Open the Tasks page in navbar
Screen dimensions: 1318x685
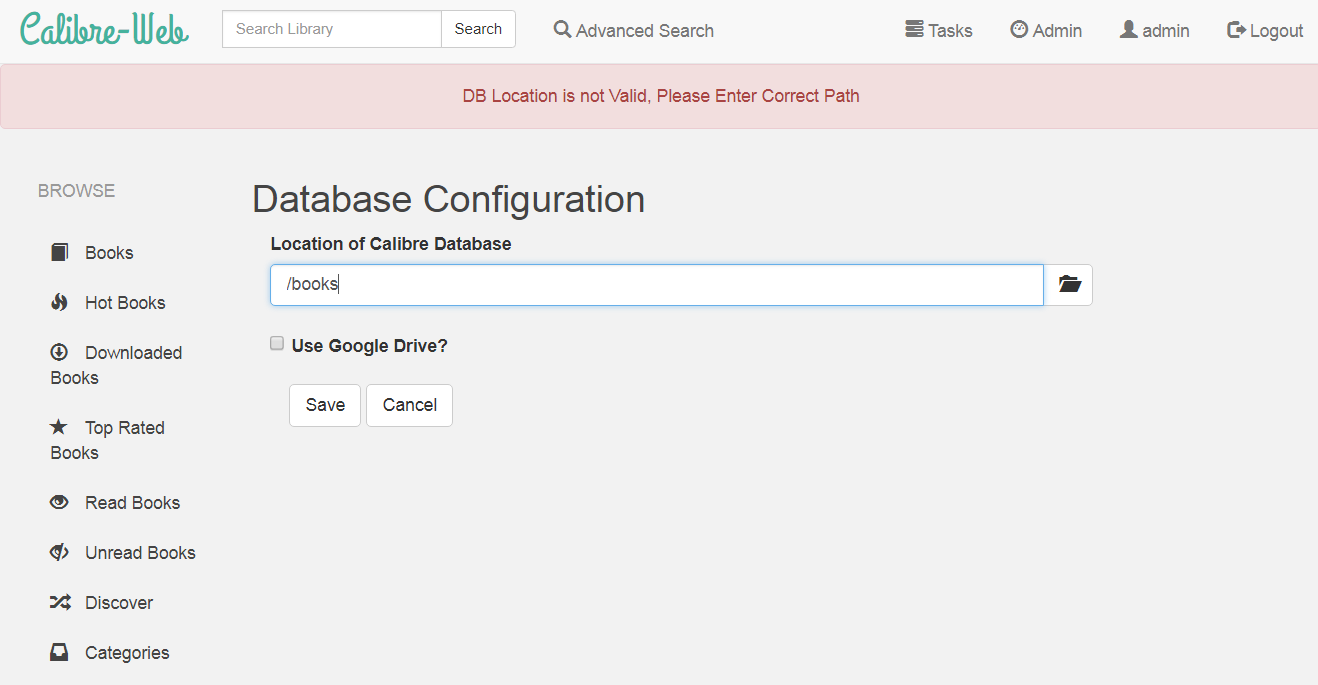(938, 30)
